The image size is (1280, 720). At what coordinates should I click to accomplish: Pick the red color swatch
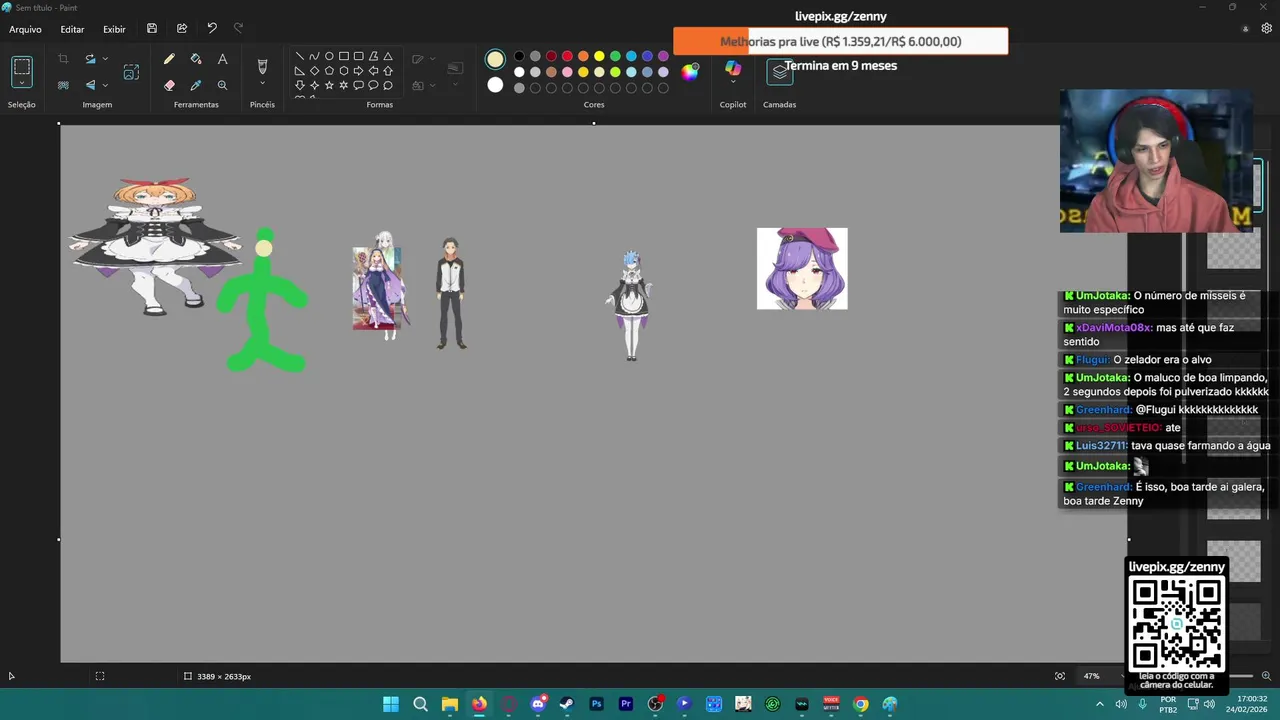tap(567, 56)
